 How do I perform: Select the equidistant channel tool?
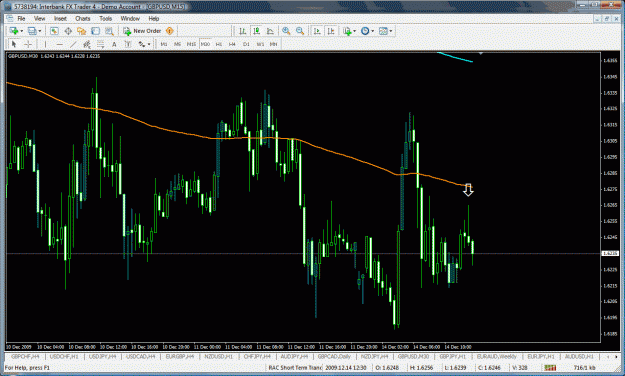87,44
